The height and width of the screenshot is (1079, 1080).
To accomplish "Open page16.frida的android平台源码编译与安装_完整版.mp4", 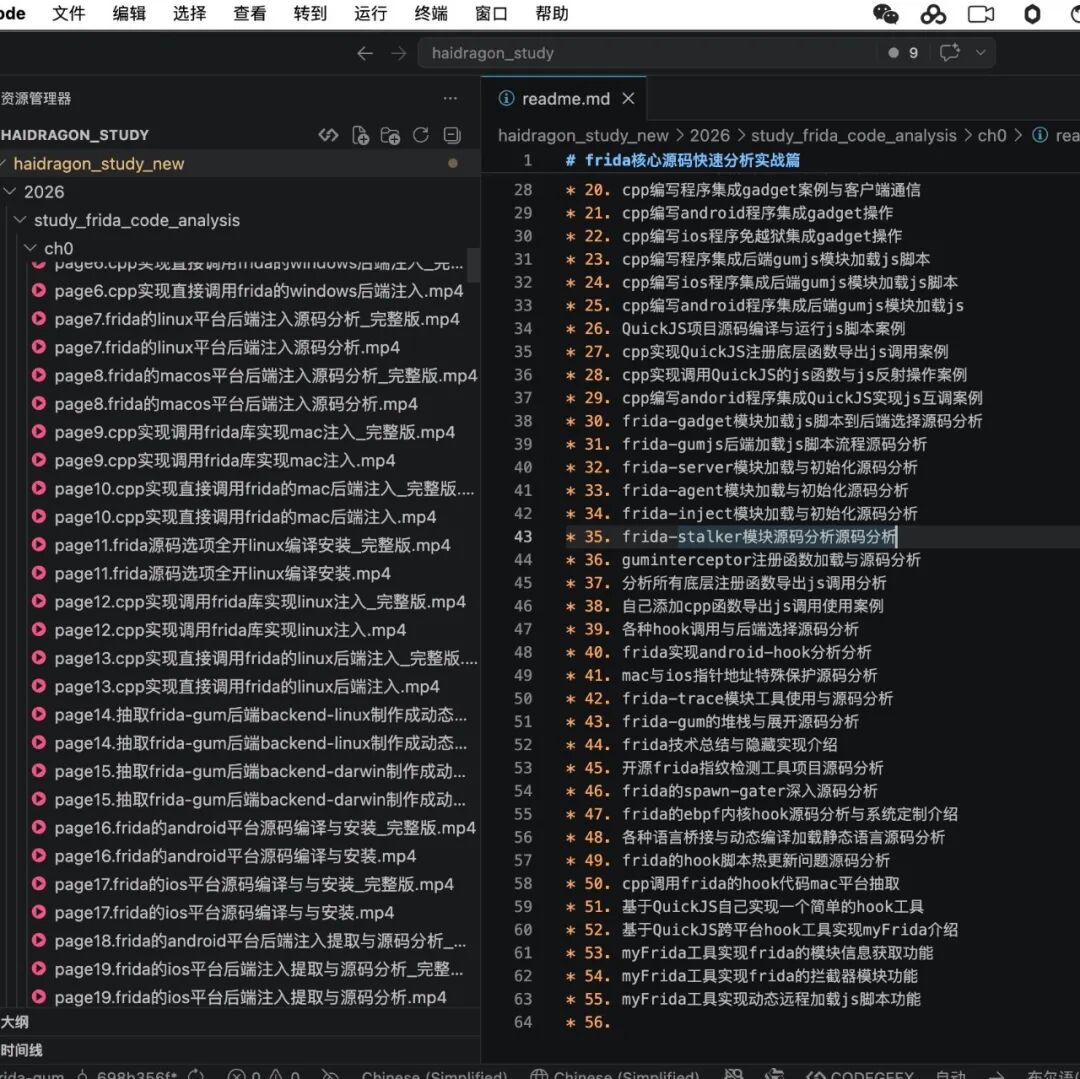I will pos(265,827).
